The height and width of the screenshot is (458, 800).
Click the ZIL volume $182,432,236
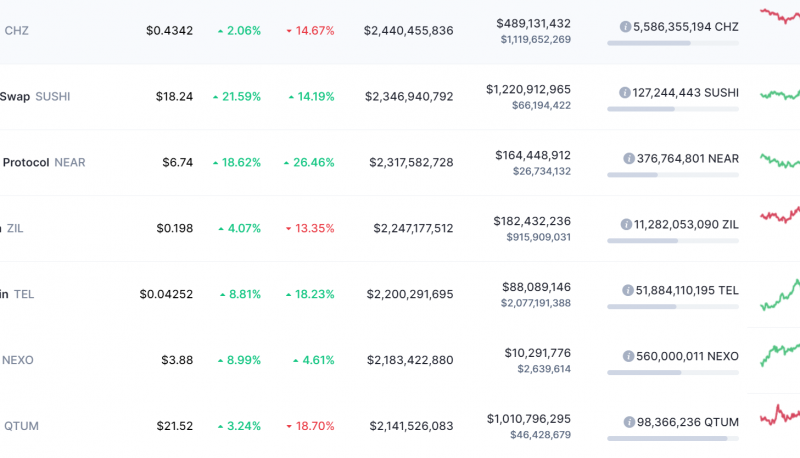[x=532, y=221]
